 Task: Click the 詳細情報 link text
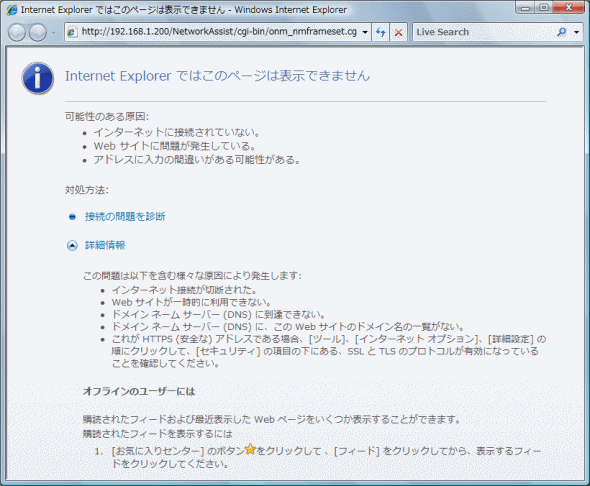(x=105, y=245)
